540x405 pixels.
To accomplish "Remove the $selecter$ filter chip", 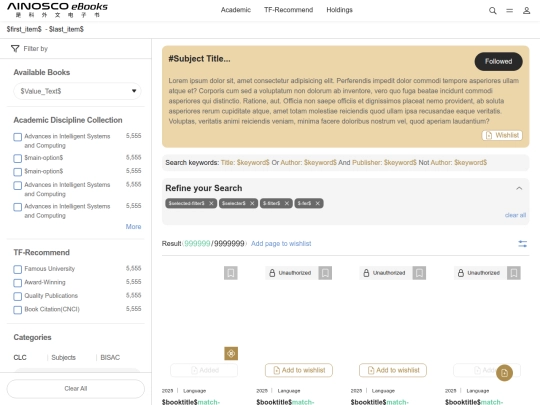I will coord(252,204).
